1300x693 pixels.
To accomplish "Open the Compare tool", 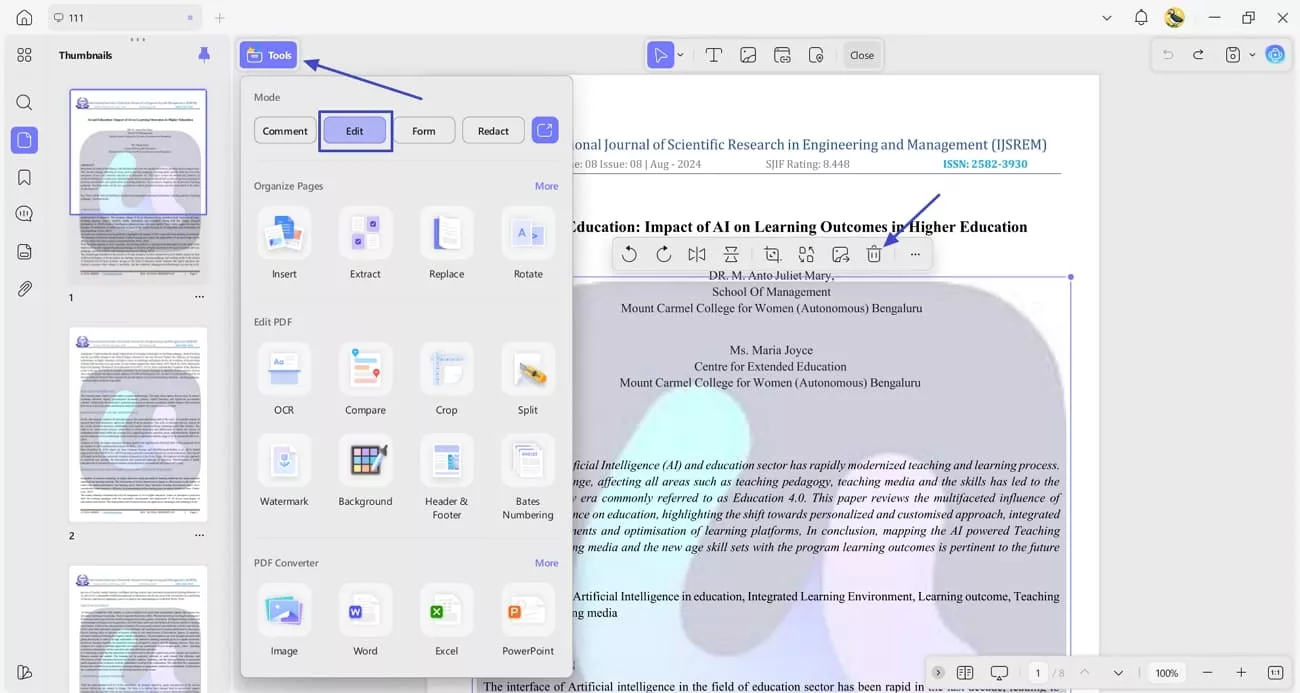I will click(x=365, y=379).
